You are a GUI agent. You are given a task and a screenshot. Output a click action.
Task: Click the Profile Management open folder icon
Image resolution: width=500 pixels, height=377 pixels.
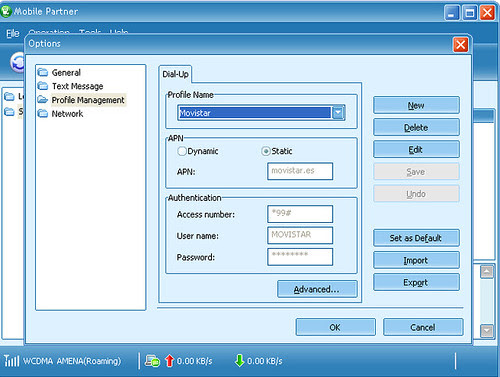point(43,100)
